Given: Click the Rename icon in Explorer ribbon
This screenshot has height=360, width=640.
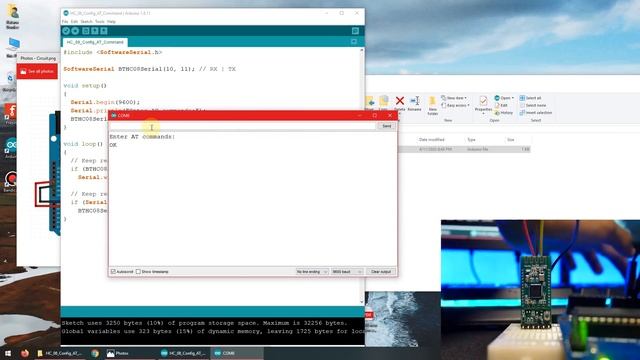Looking at the screenshot, I should 414,103.
